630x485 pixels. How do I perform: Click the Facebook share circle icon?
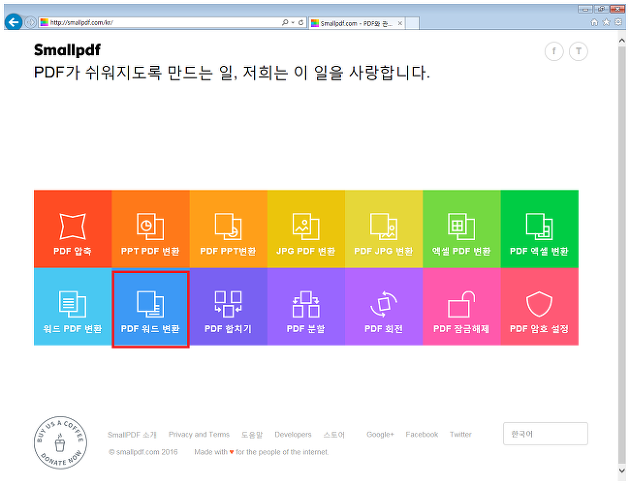[554, 51]
